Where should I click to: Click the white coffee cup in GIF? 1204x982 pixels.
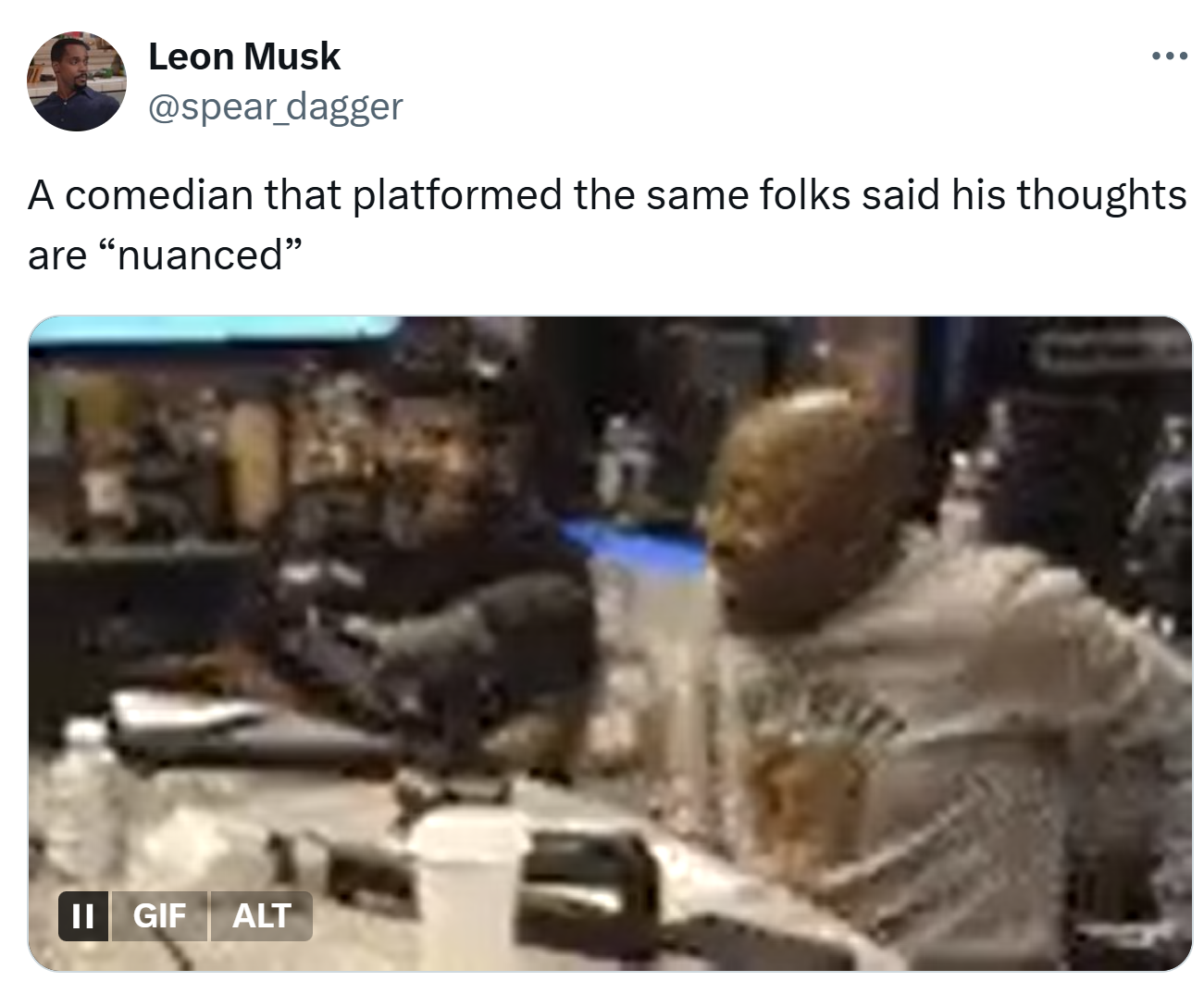pos(468,889)
